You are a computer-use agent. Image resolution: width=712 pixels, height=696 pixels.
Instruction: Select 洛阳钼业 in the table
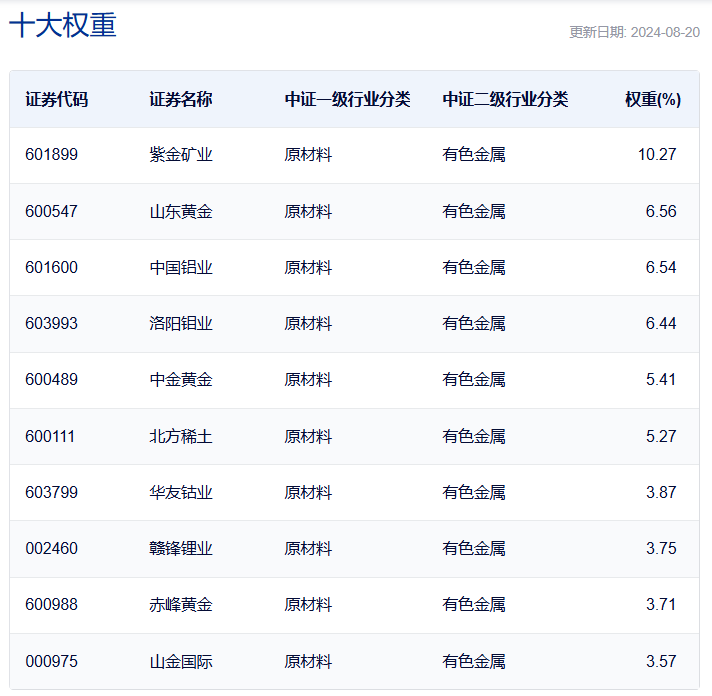click(181, 323)
